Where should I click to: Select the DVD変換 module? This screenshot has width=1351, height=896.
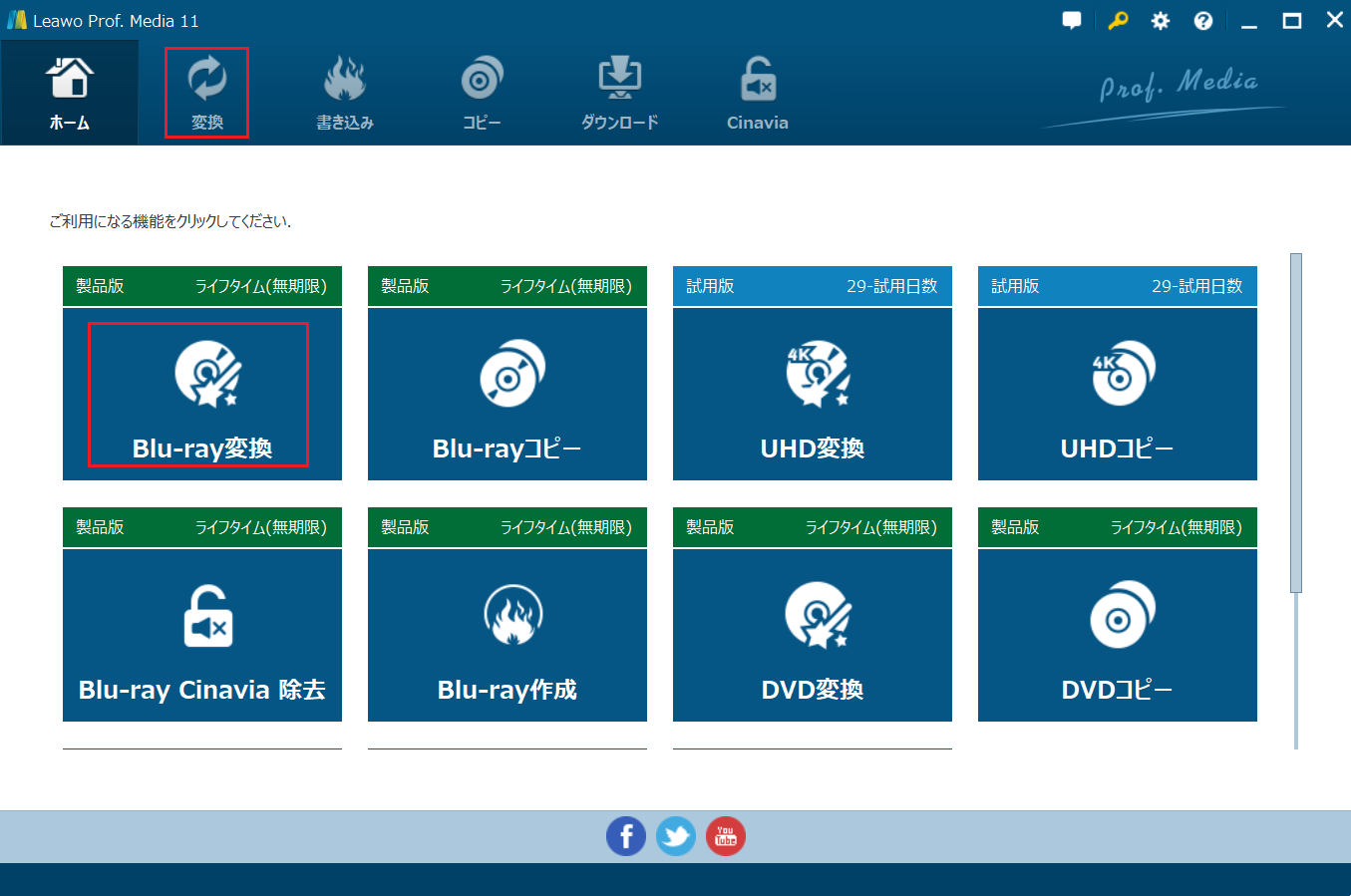[x=812, y=635]
